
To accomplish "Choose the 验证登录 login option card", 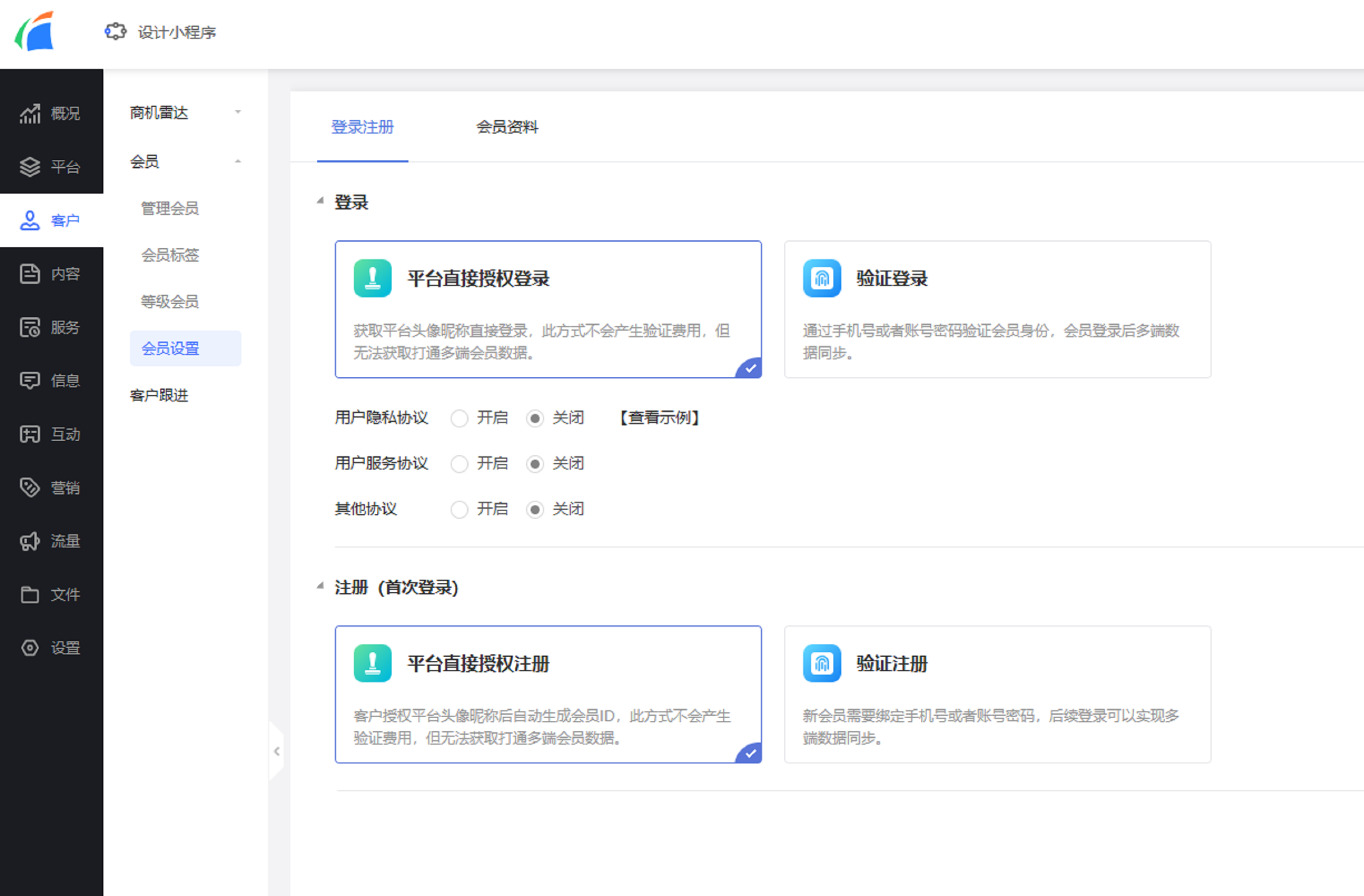I will point(997,309).
